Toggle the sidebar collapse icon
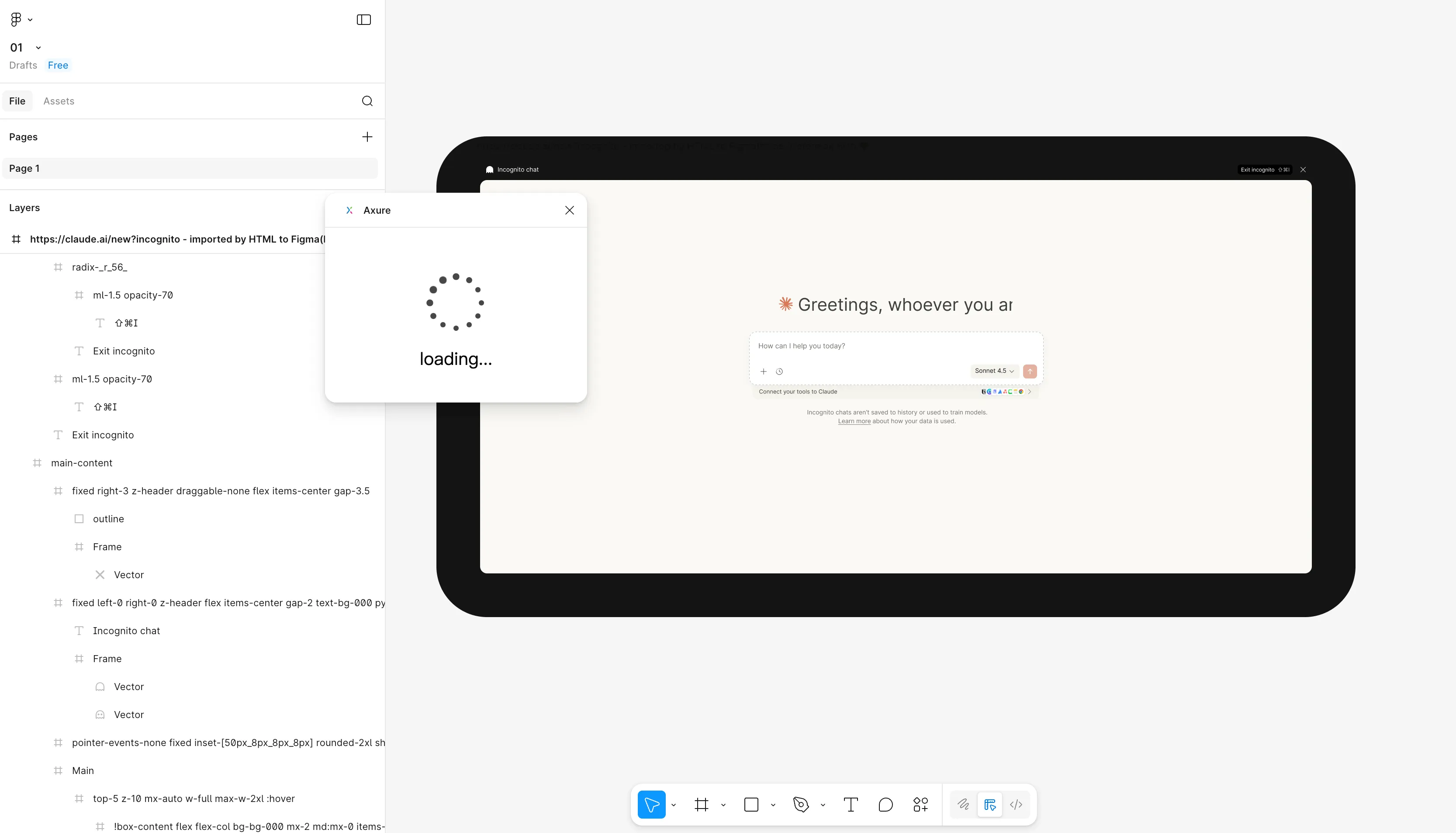The width and height of the screenshot is (1456, 833). pos(364,20)
